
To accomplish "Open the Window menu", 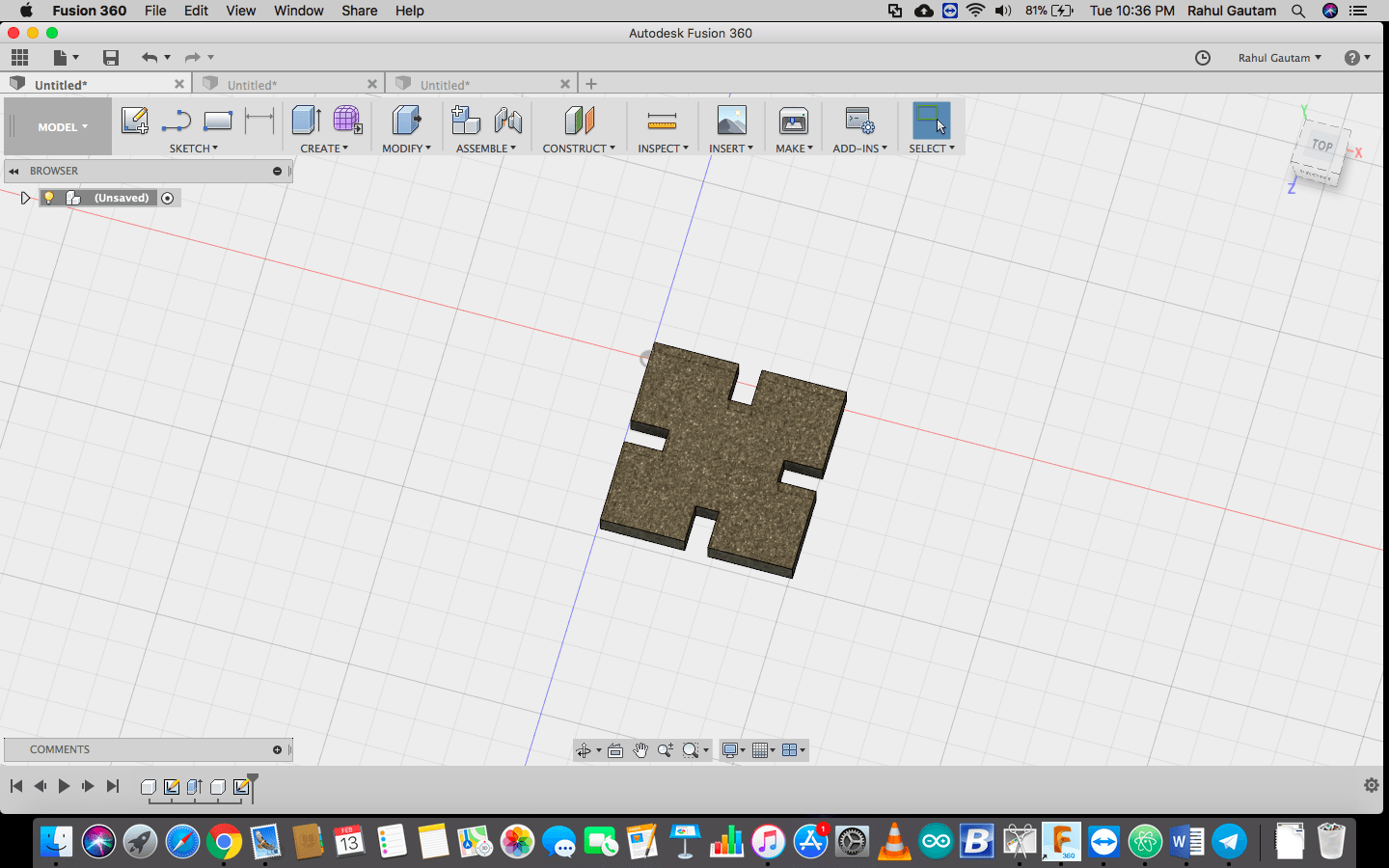I will click(298, 11).
